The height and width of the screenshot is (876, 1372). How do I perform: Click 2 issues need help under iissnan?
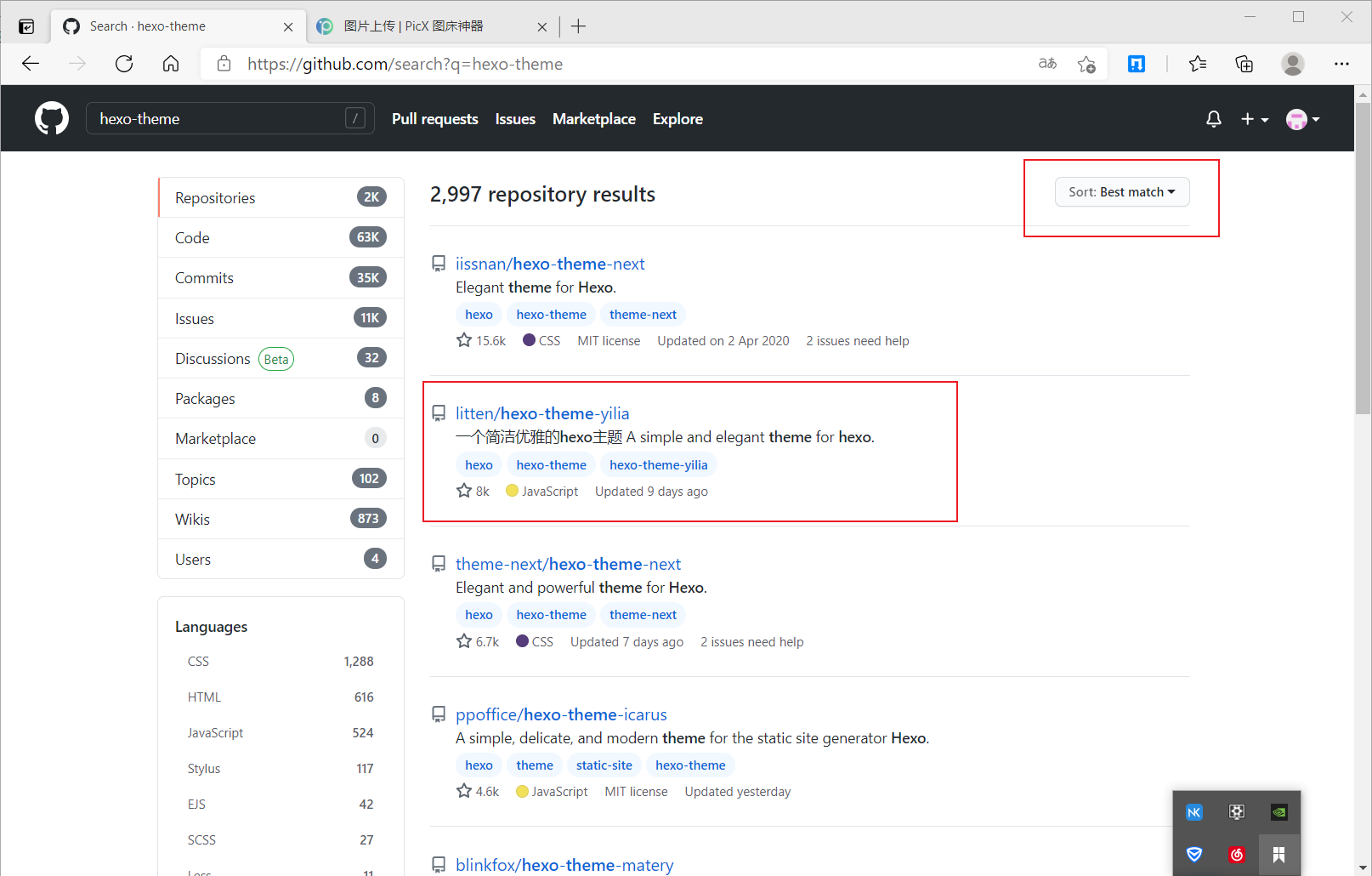pyautogui.click(x=858, y=340)
